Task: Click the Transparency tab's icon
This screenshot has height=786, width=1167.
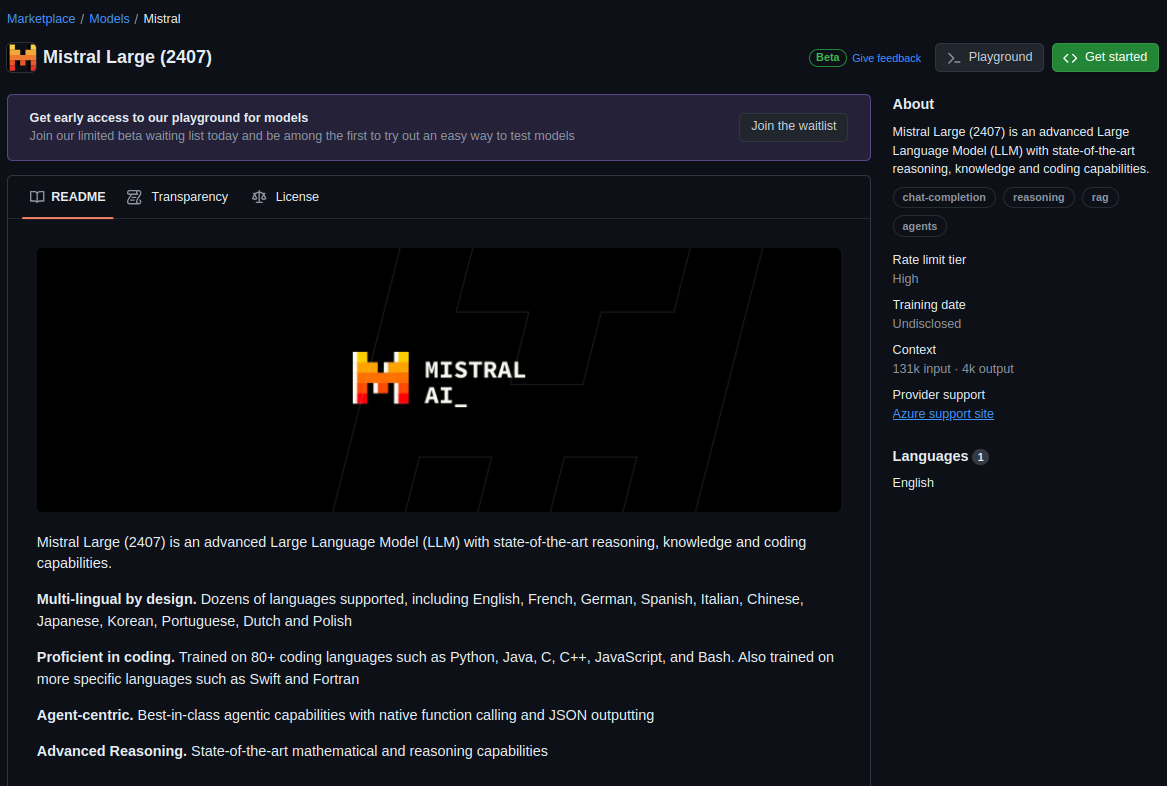Action: [134, 197]
